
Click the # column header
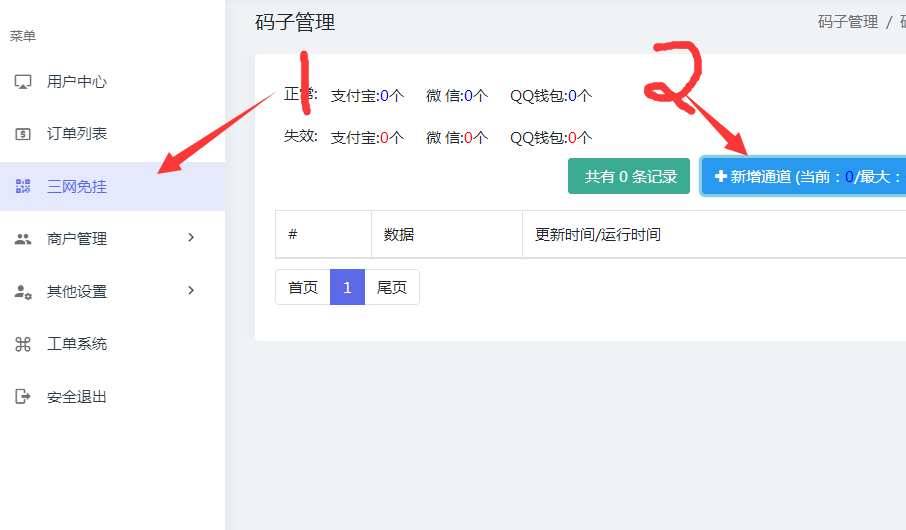coord(324,234)
